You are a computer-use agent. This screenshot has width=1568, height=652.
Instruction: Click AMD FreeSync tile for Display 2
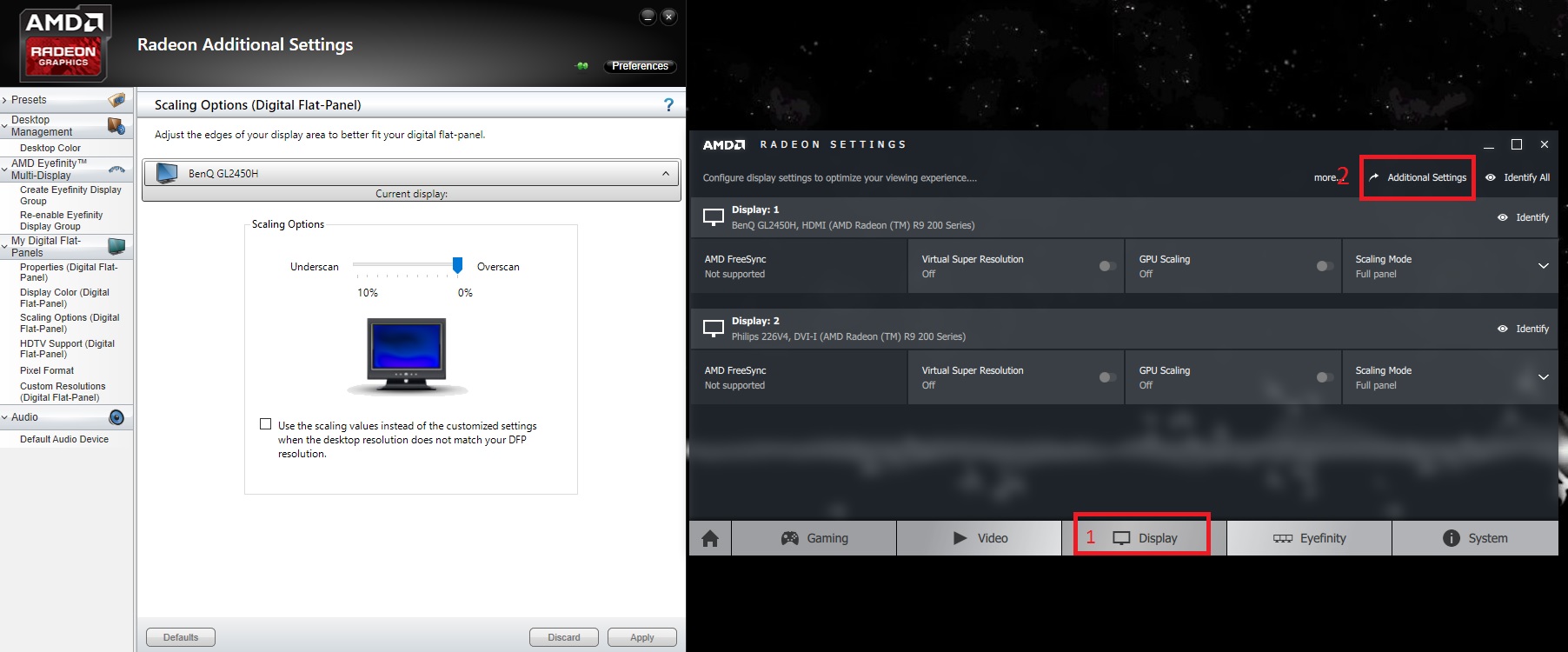pyautogui.click(x=798, y=377)
